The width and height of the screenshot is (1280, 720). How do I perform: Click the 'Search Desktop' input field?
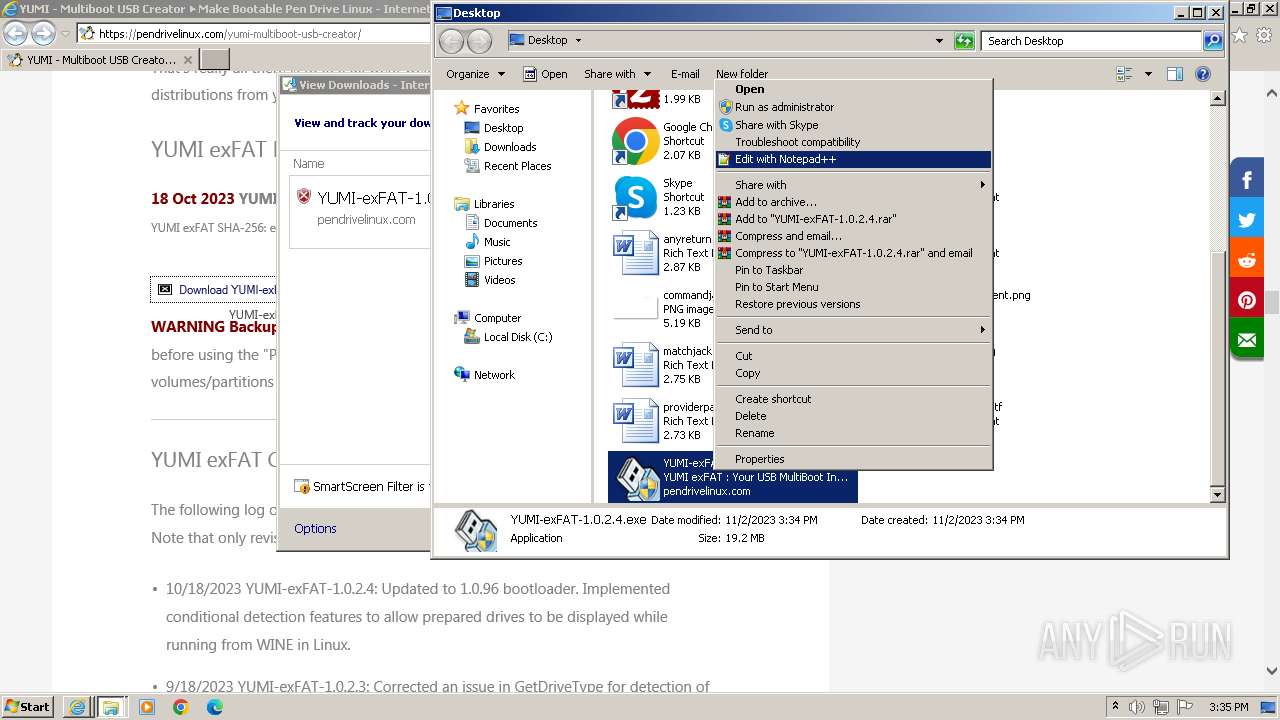click(x=1092, y=41)
